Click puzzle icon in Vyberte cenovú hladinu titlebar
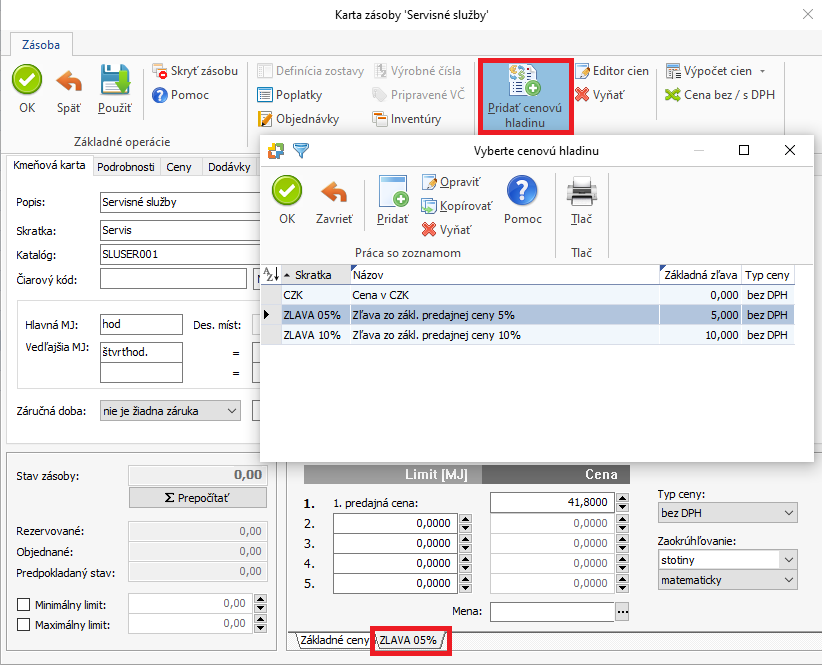This screenshot has width=822, height=665. click(276, 151)
